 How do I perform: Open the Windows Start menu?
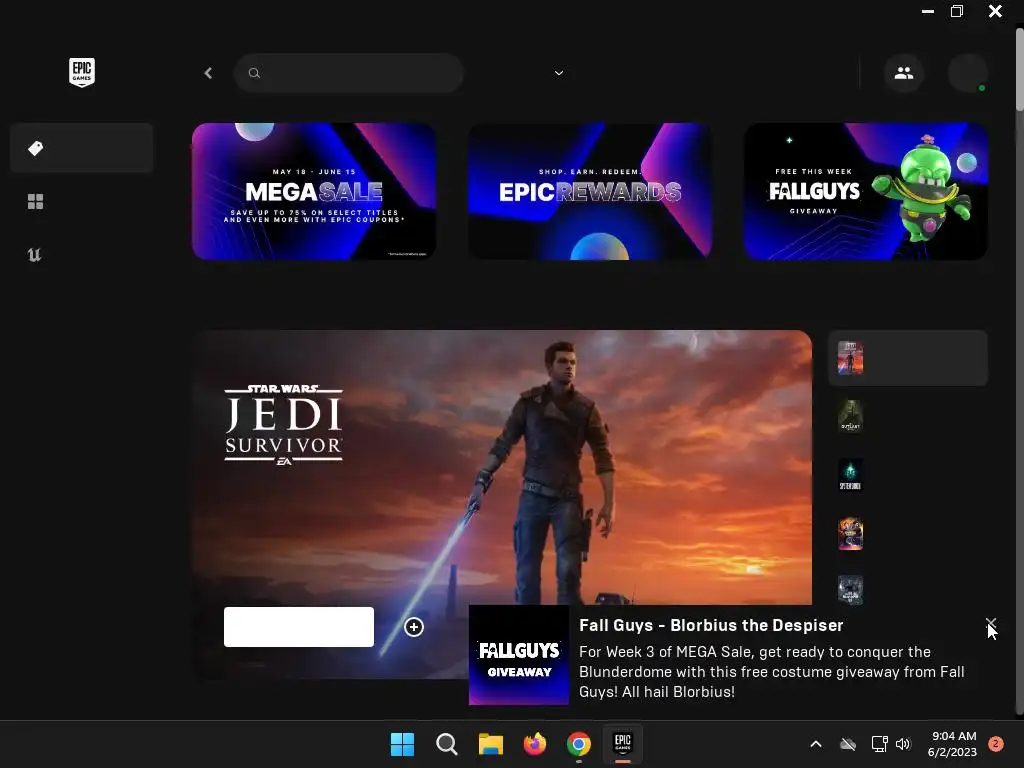click(402, 744)
